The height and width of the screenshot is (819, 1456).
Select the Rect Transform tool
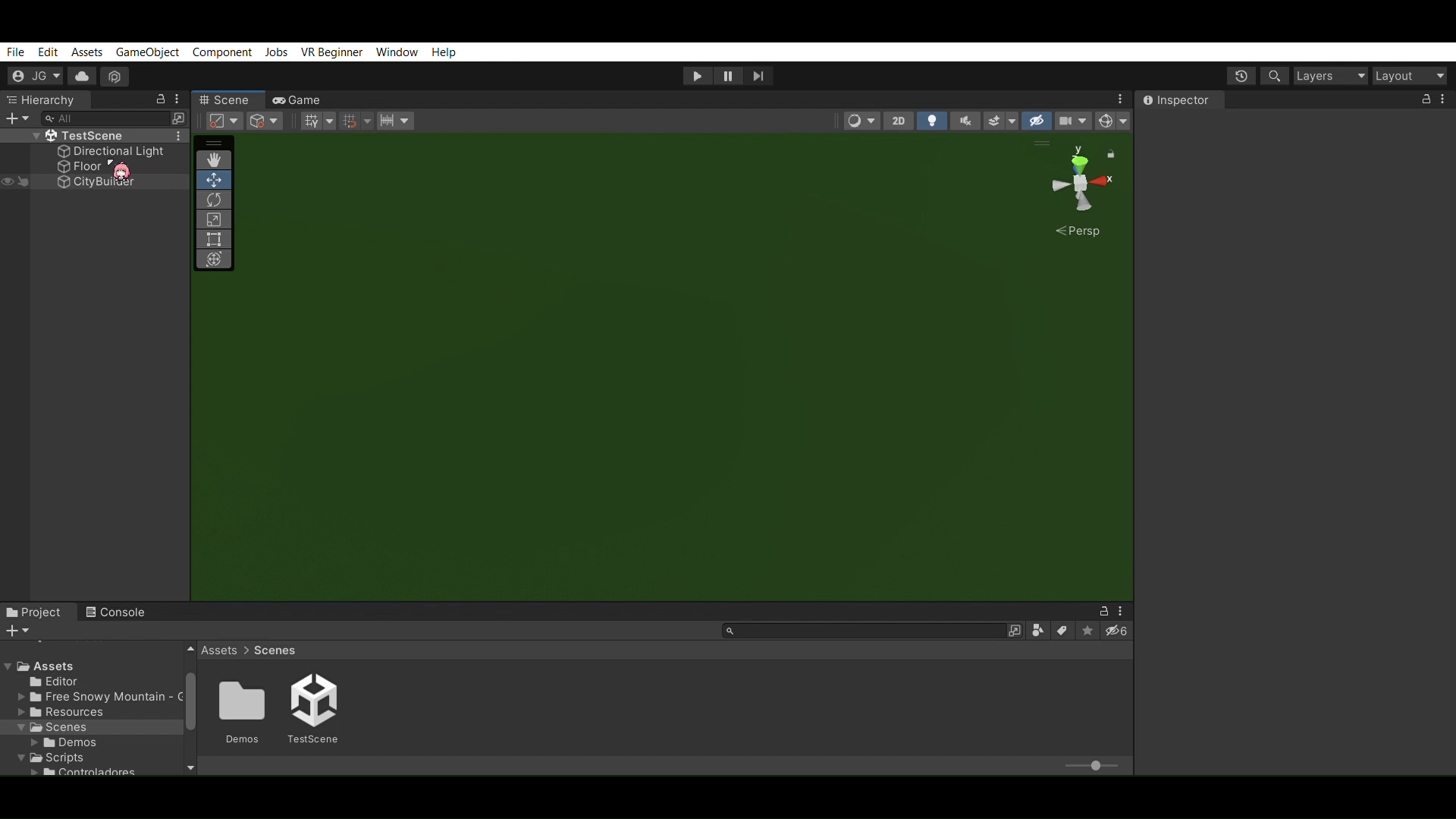[x=214, y=240]
